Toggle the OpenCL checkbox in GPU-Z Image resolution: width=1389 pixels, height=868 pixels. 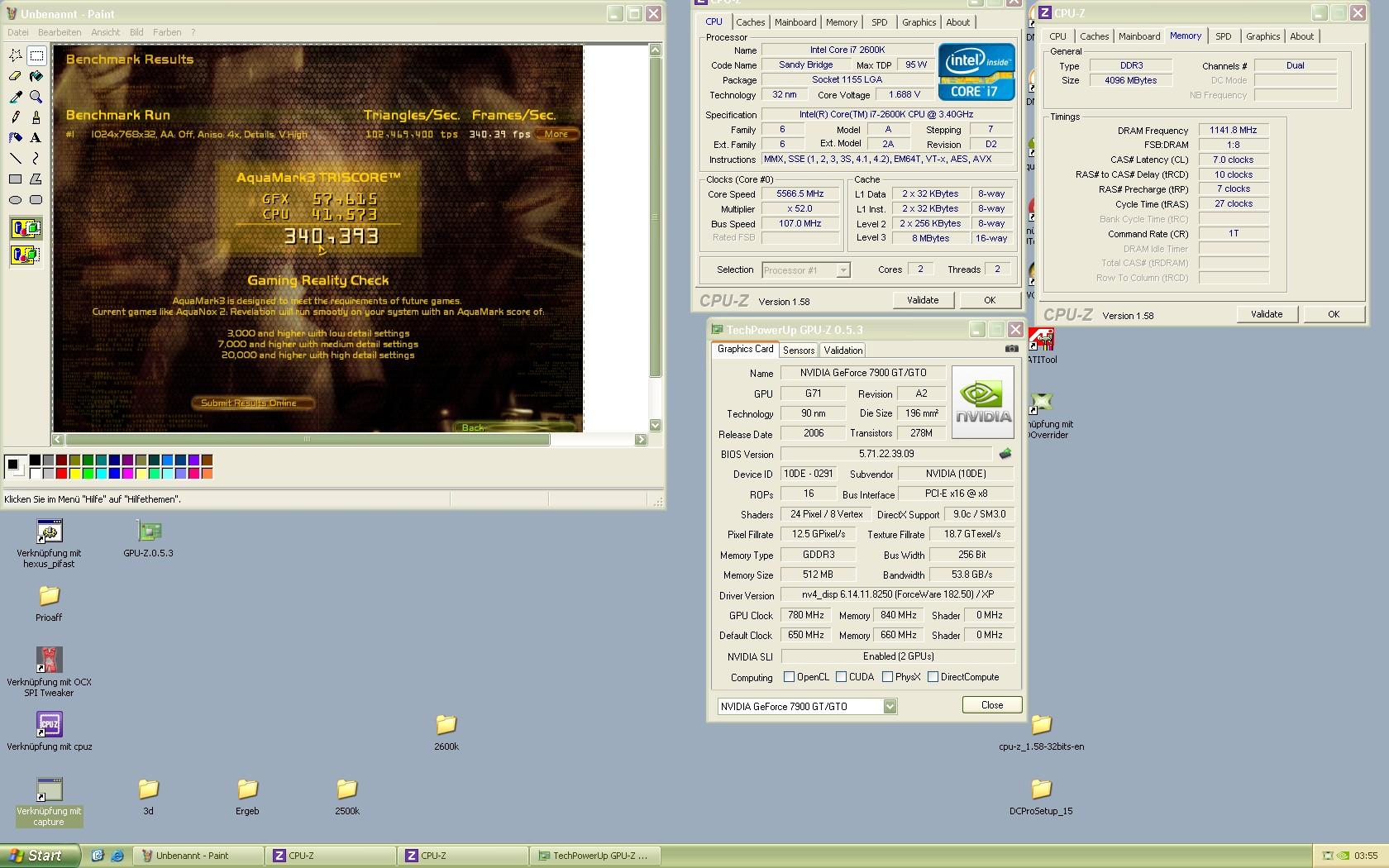click(x=789, y=677)
